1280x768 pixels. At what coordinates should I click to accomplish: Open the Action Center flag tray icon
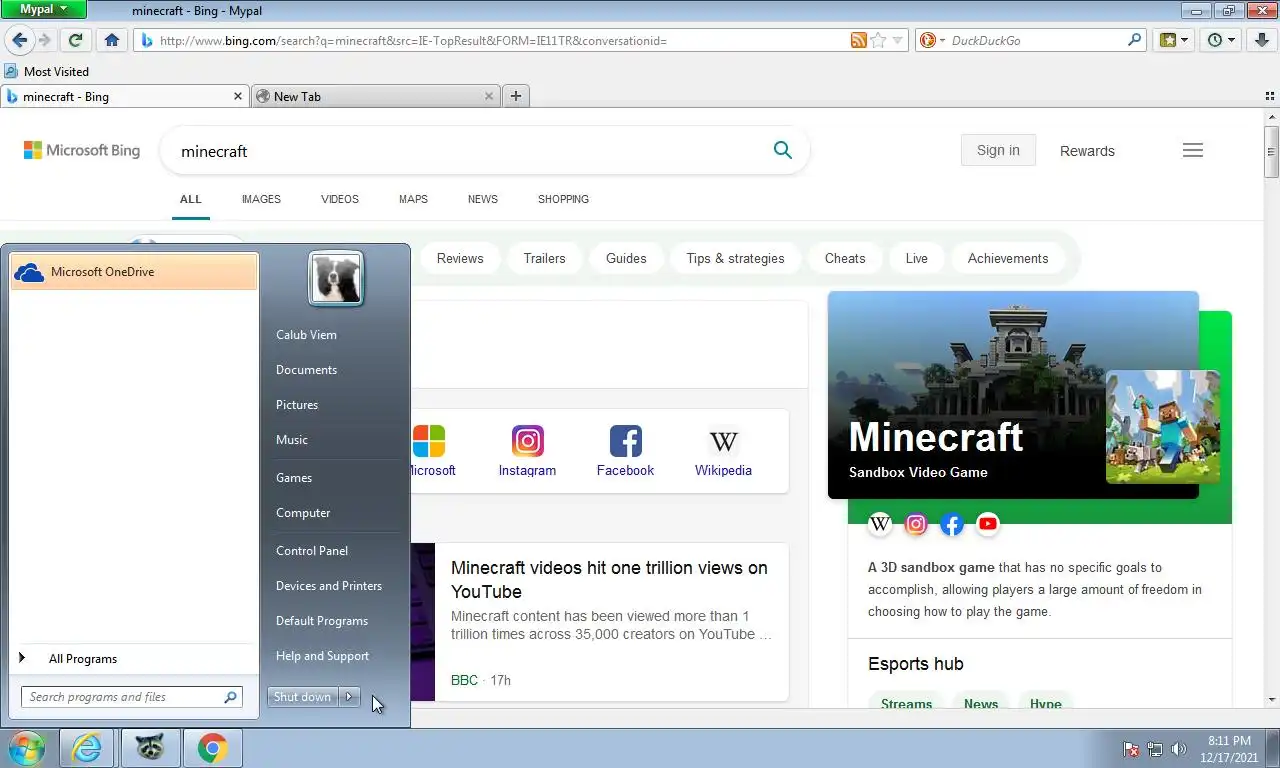tap(1131, 748)
